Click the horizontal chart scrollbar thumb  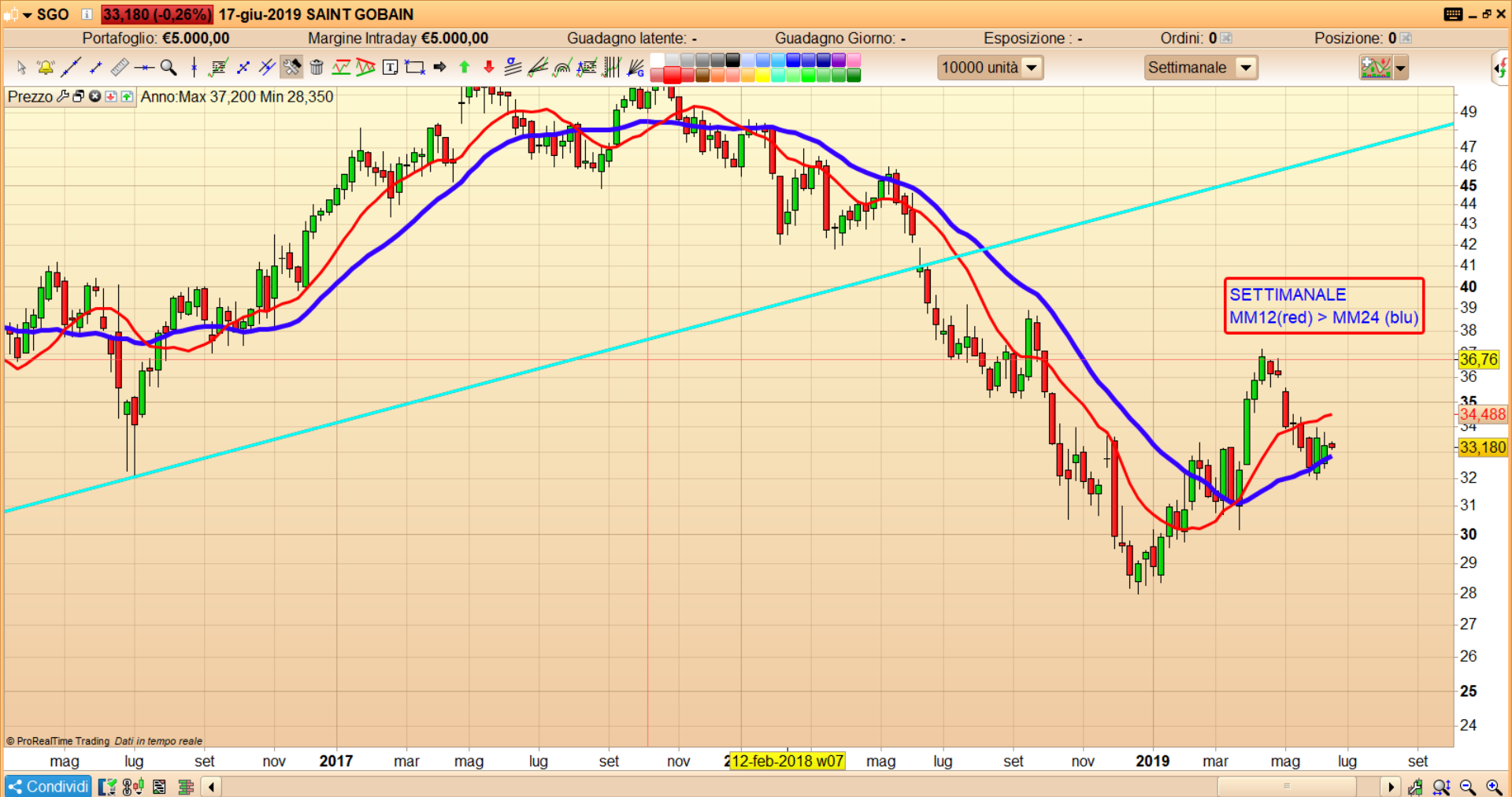tap(1287, 787)
